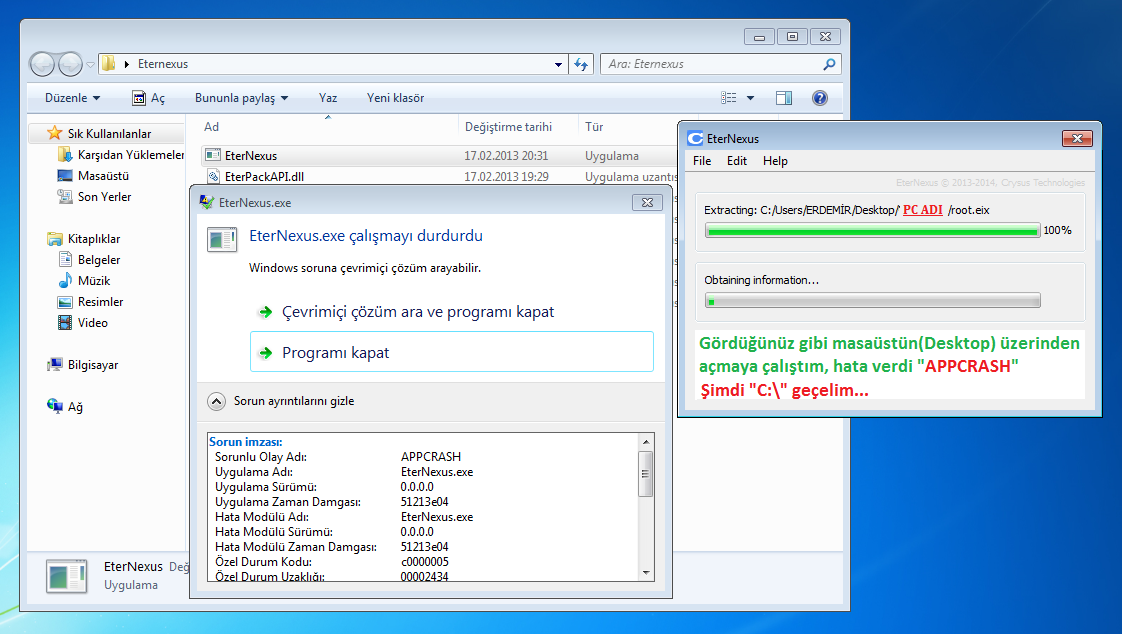Click EterNexus preview thumbnail in details pane

pos(67,576)
